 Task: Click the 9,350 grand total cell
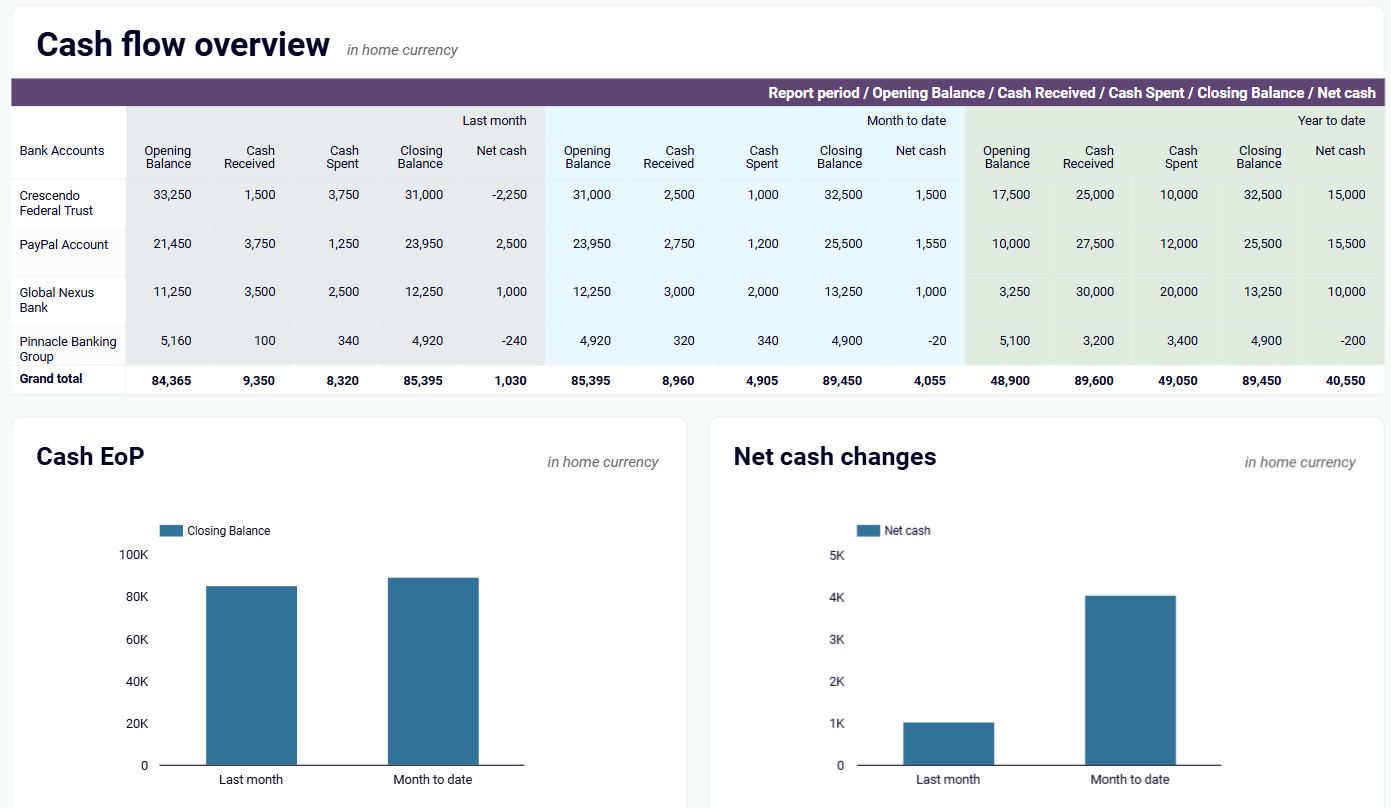[258, 381]
